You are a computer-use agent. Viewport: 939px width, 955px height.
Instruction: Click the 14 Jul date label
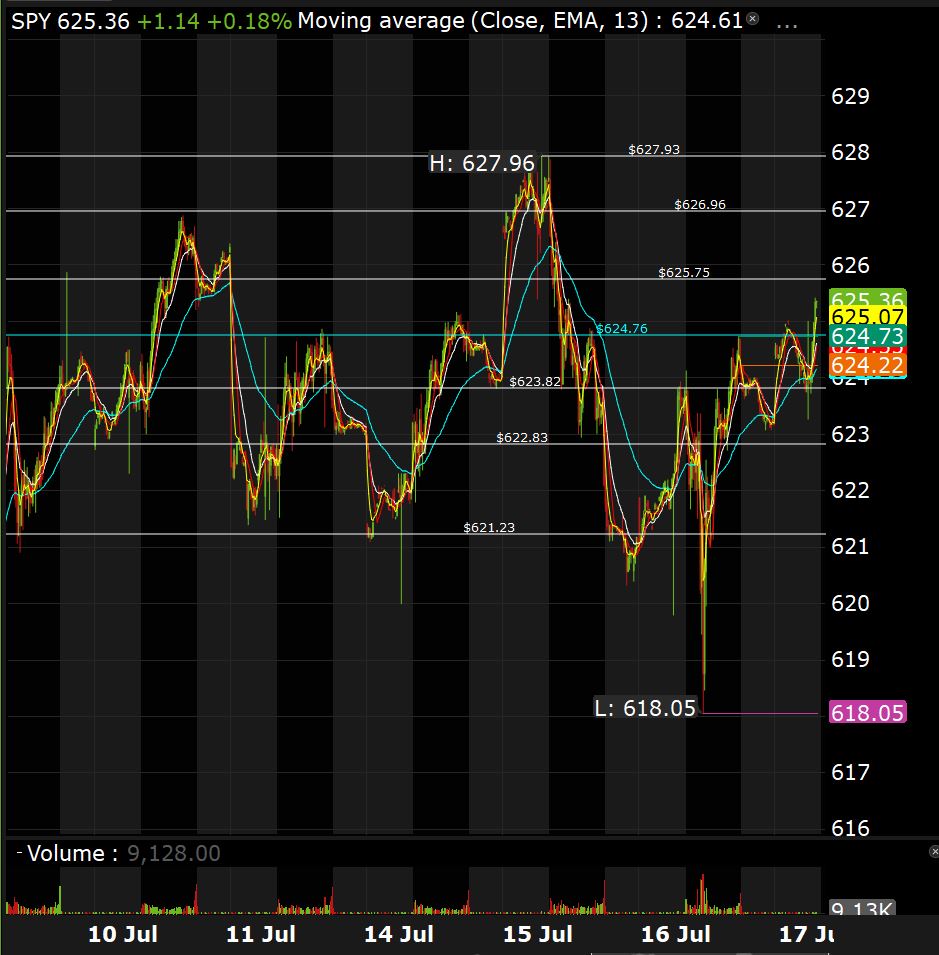pyautogui.click(x=399, y=934)
